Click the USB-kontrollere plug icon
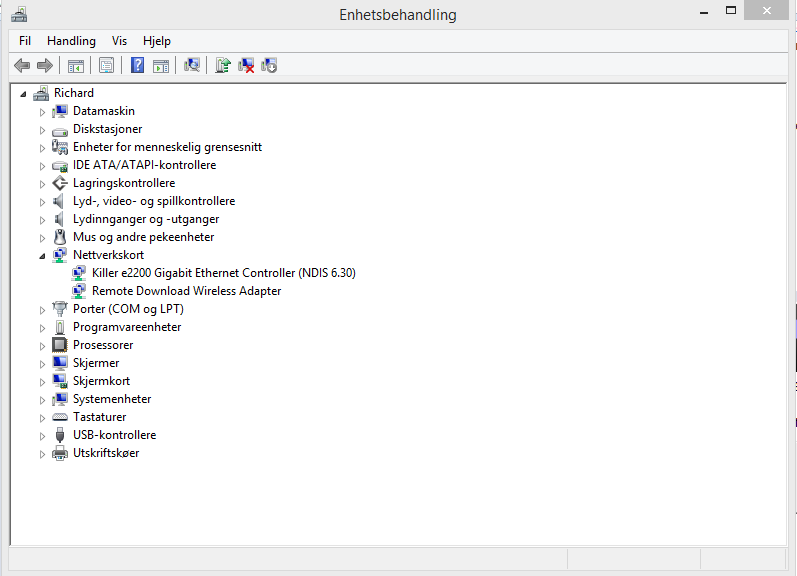The image size is (797, 576). 60,435
